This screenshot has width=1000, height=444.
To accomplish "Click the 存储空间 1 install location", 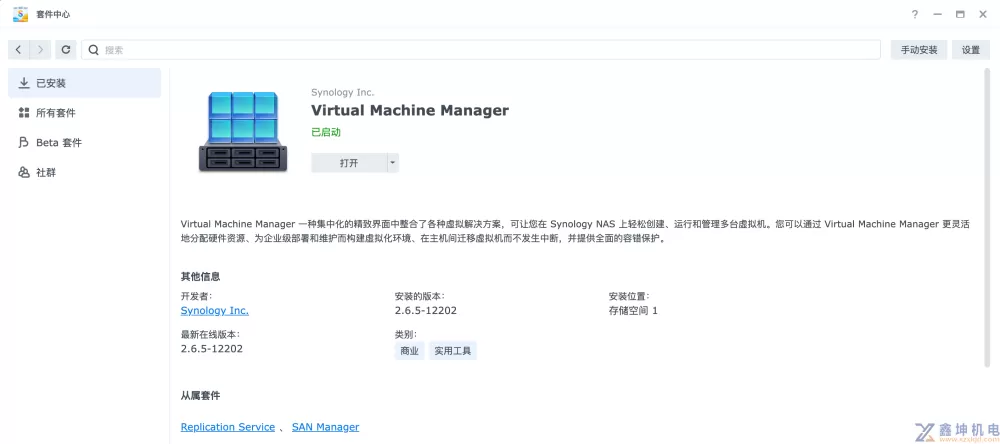I will [633, 311].
